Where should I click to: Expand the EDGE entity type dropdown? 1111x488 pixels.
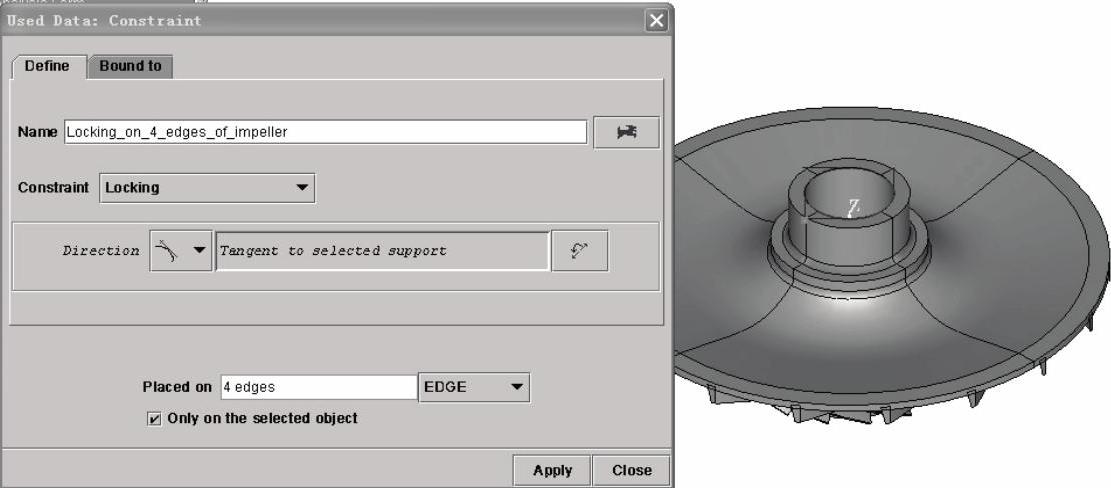click(473, 387)
